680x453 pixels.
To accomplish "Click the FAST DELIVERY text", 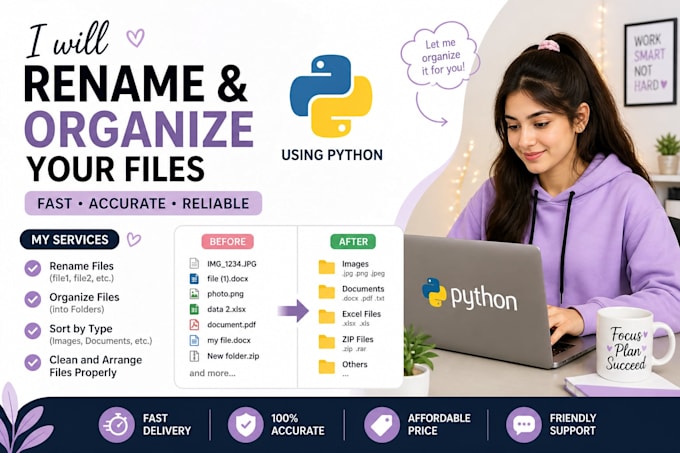I will click(x=167, y=424).
